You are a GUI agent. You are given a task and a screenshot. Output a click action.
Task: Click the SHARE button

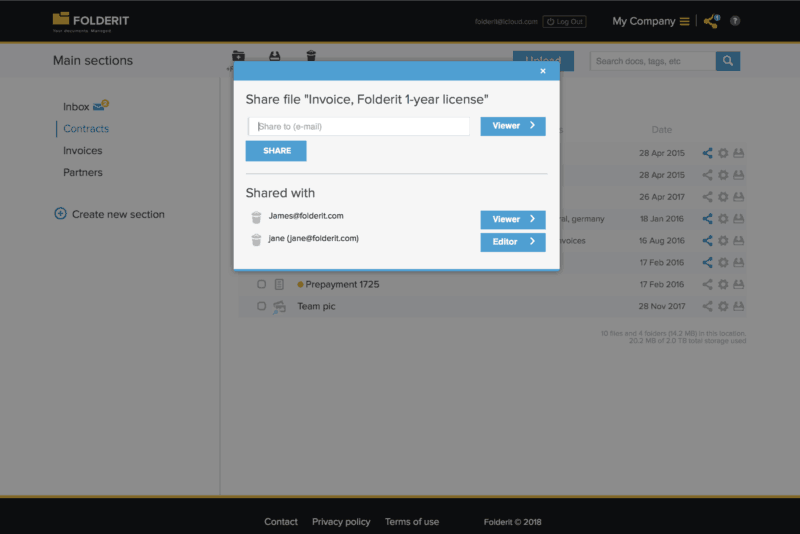pyautogui.click(x=276, y=151)
